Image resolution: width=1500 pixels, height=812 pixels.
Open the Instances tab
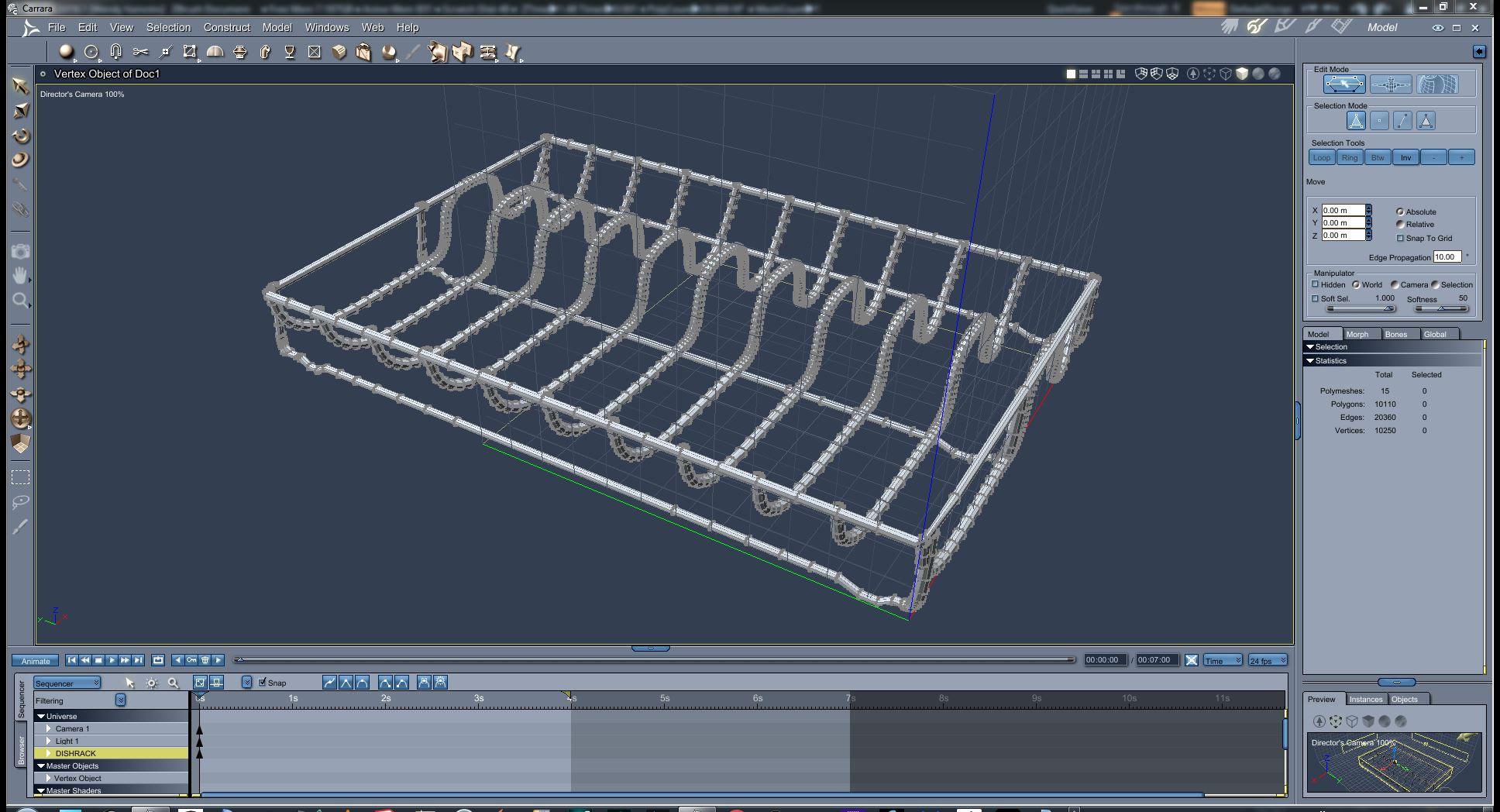coord(1366,699)
